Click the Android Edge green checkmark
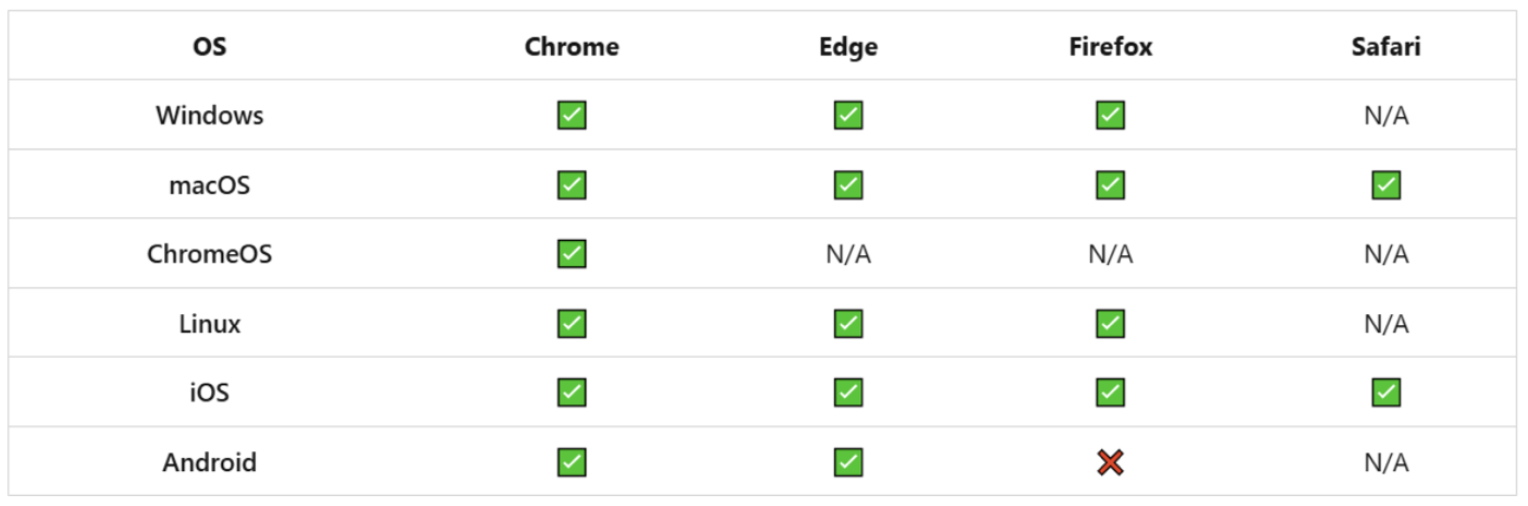 tap(848, 462)
